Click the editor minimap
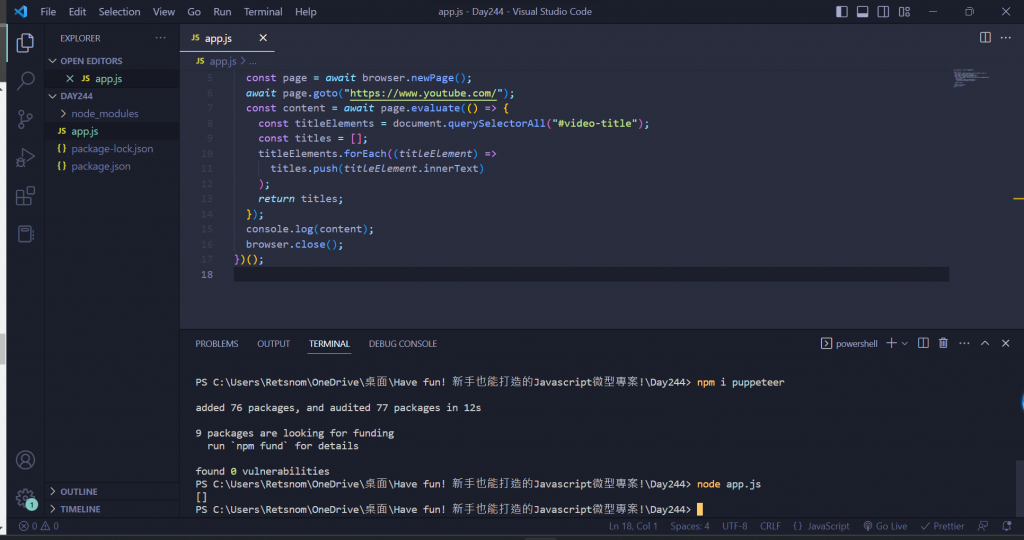The height and width of the screenshot is (540, 1024). pyautogui.click(x=971, y=78)
